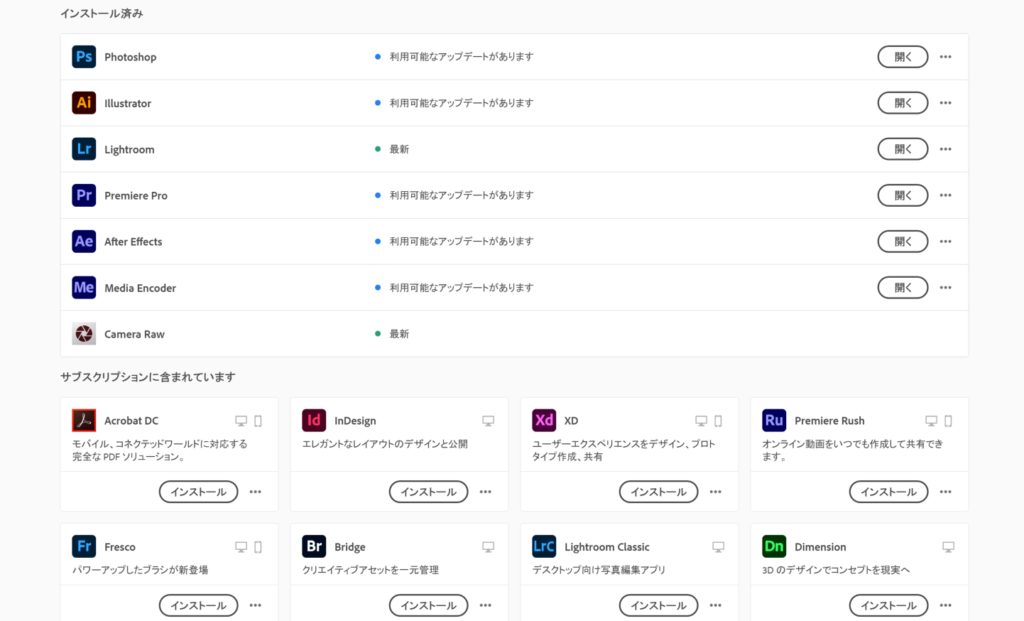The image size is (1024, 621).
Task: Click the mobile platform icon on Acrobat DC card
Action: (x=258, y=421)
